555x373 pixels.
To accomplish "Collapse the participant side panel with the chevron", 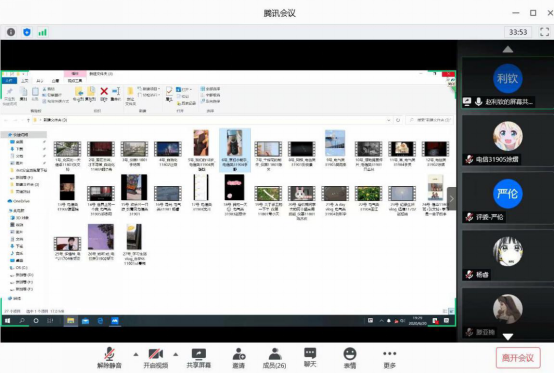I will click(x=452, y=199).
